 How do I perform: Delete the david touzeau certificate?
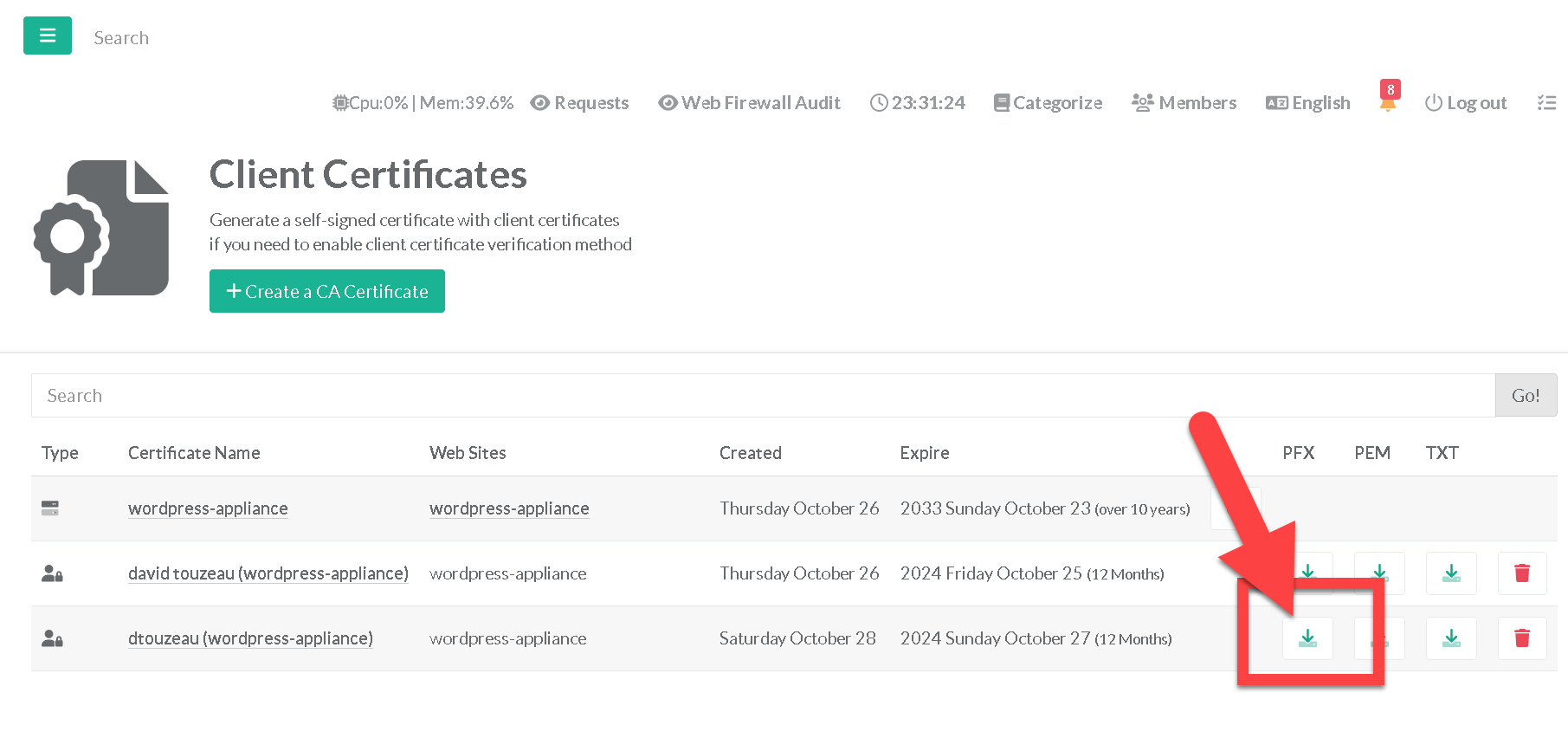(x=1522, y=573)
